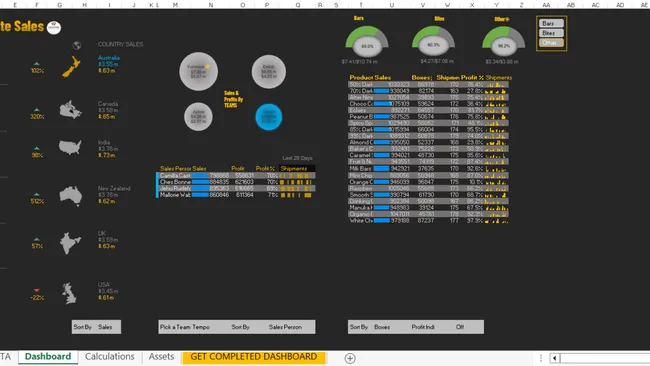This screenshot has height=366, width=650.
Task: Click the Bars gauge chart
Action: 367,41
